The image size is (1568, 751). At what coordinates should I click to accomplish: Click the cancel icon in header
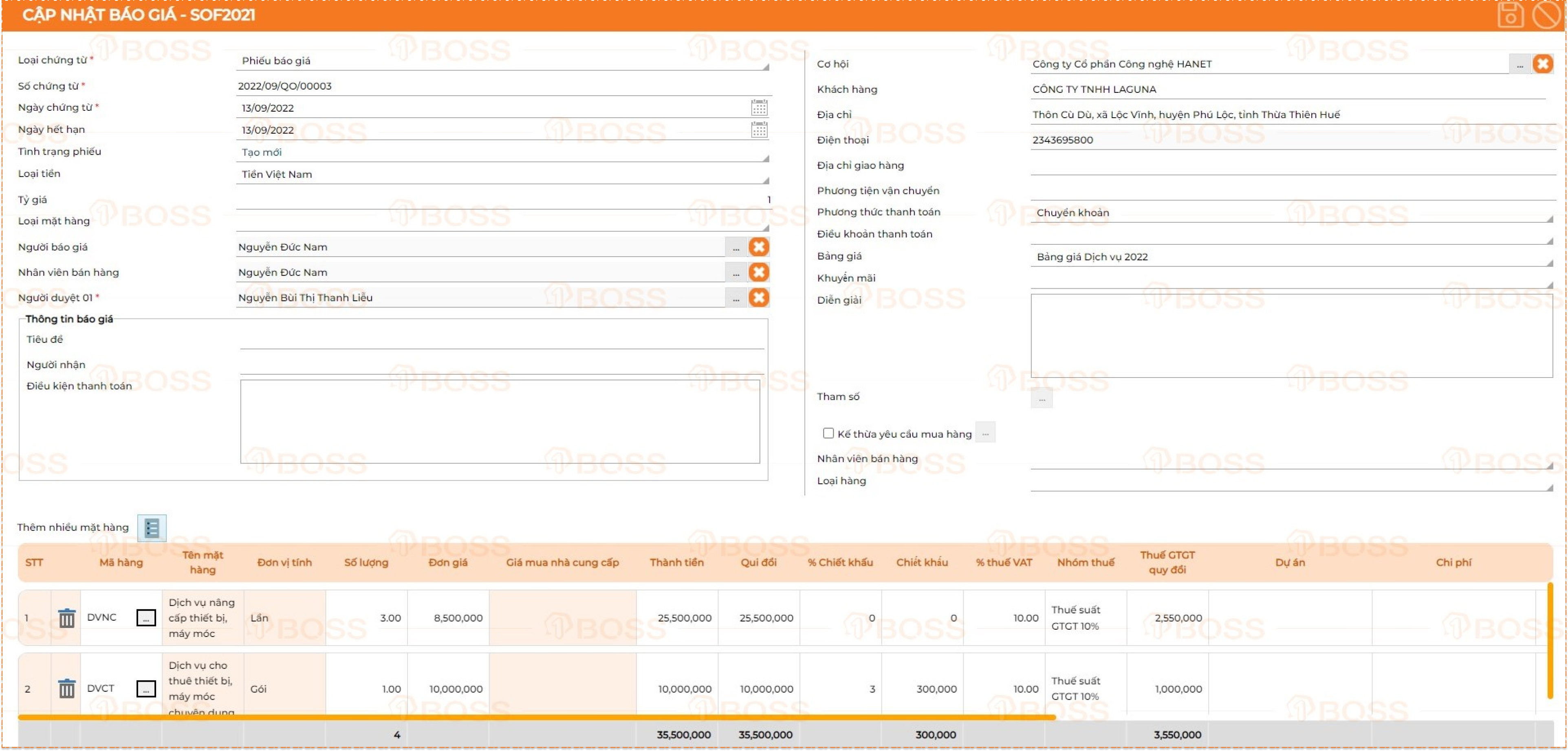(1546, 15)
